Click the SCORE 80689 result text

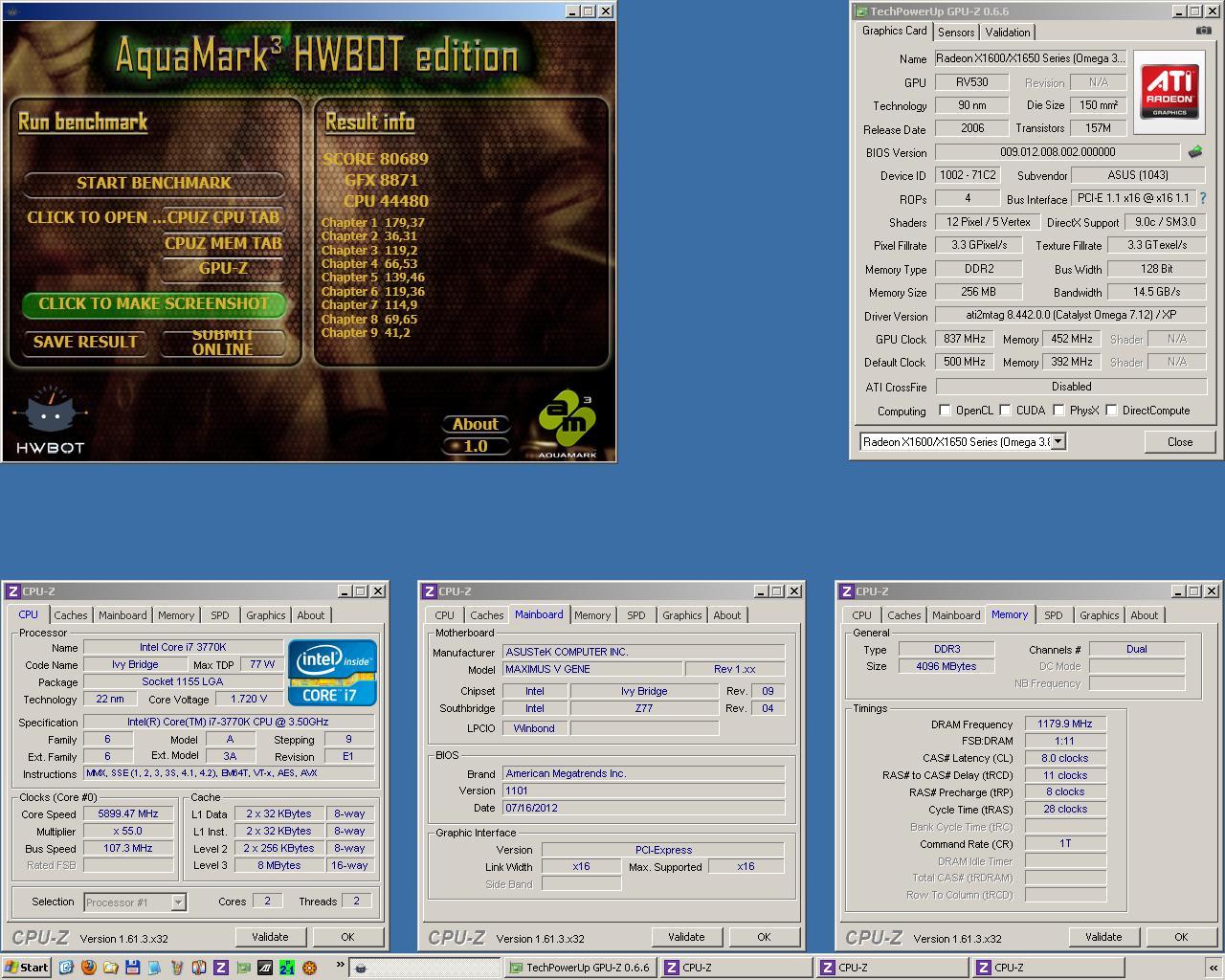pyautogui.click(x=376, y=159)
